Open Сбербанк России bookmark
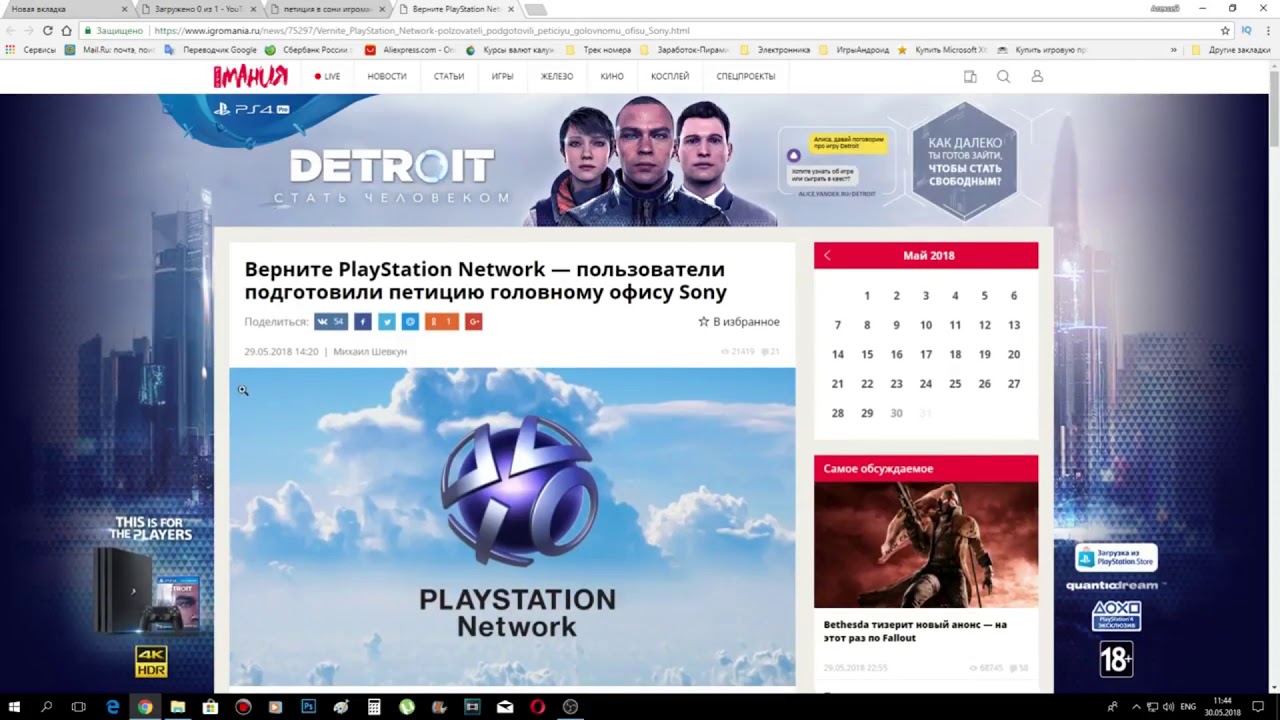 pos(308,49)
